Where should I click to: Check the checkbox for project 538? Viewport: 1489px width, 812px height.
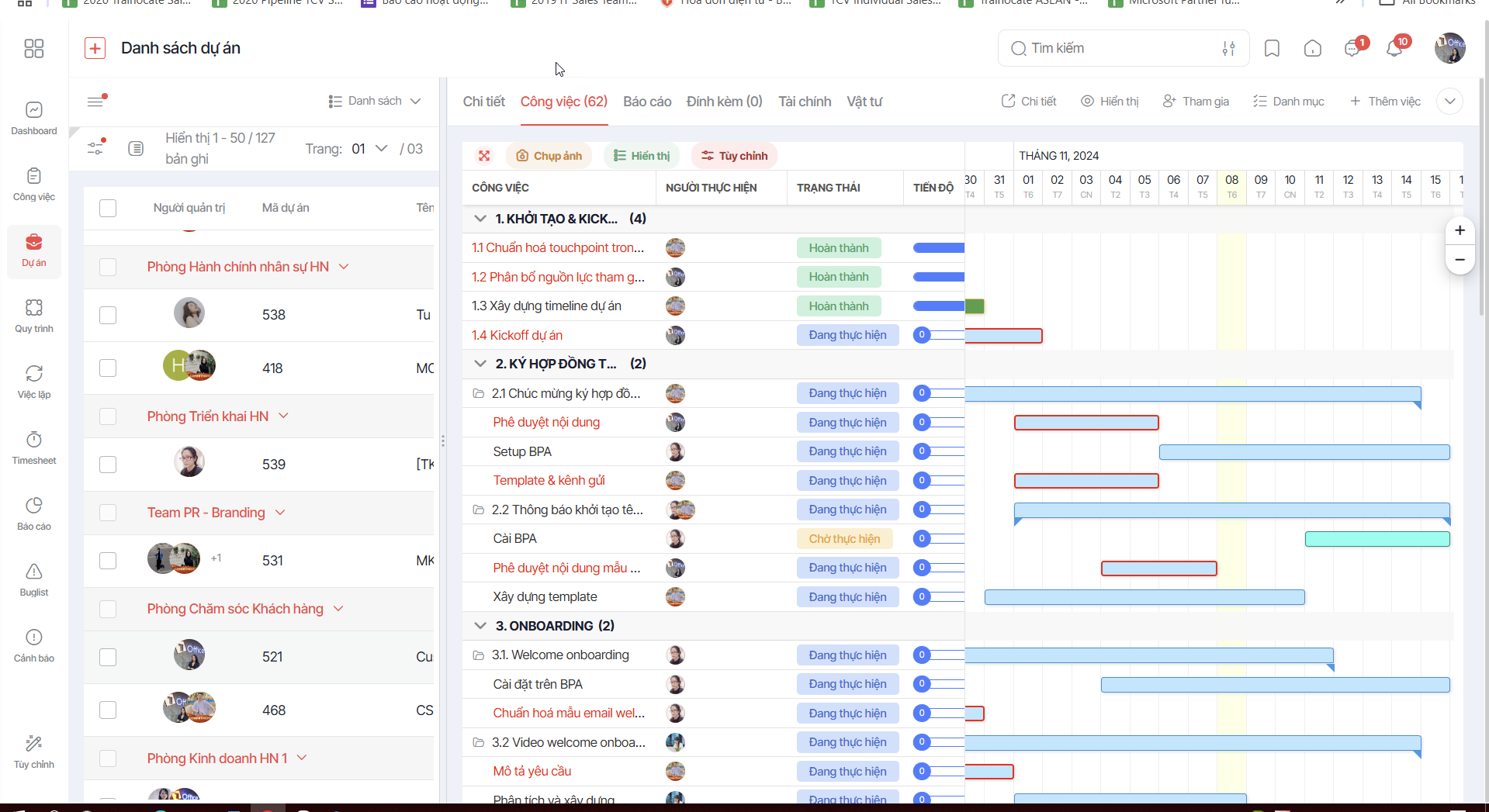coord(108,315)
